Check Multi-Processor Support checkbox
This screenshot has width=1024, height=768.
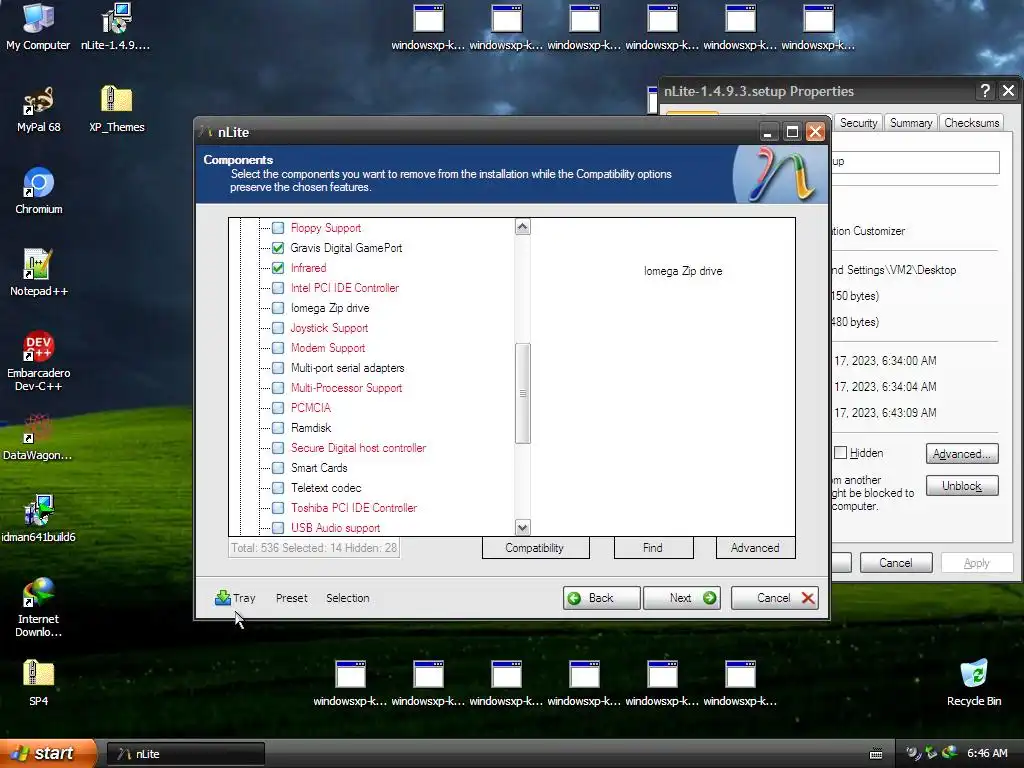[x=278, y=388]
